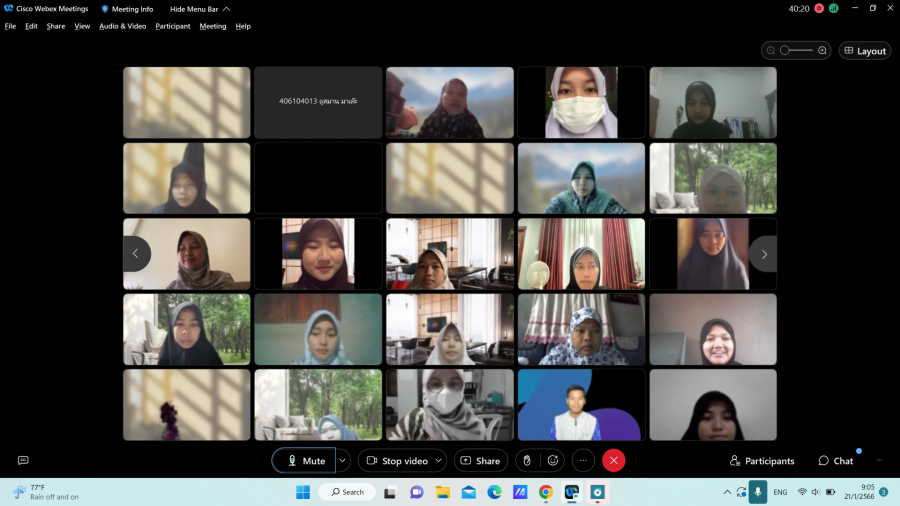
Task: Open the closed captions icon at bottom left
Action: click(x=23, y=460)
